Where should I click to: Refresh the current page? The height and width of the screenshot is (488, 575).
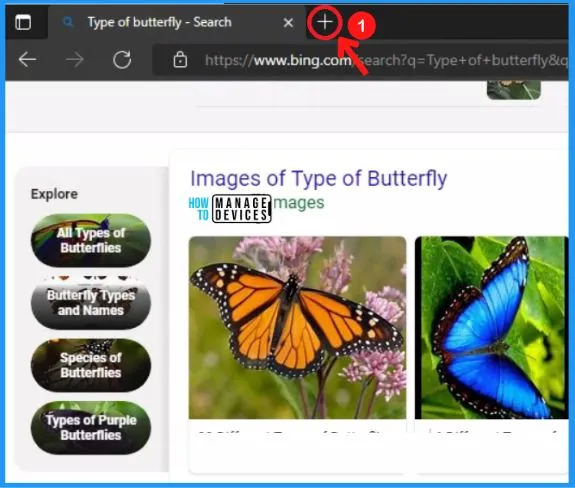[x=122, y=60]
